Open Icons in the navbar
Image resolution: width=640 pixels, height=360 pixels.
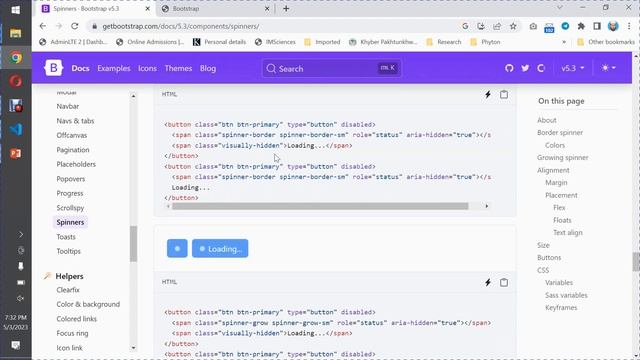tap(147, 69)
